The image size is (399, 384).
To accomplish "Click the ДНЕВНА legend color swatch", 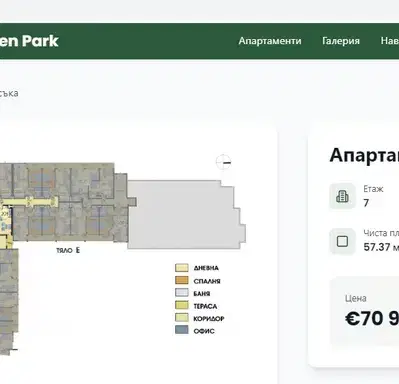I will [182, 268].
